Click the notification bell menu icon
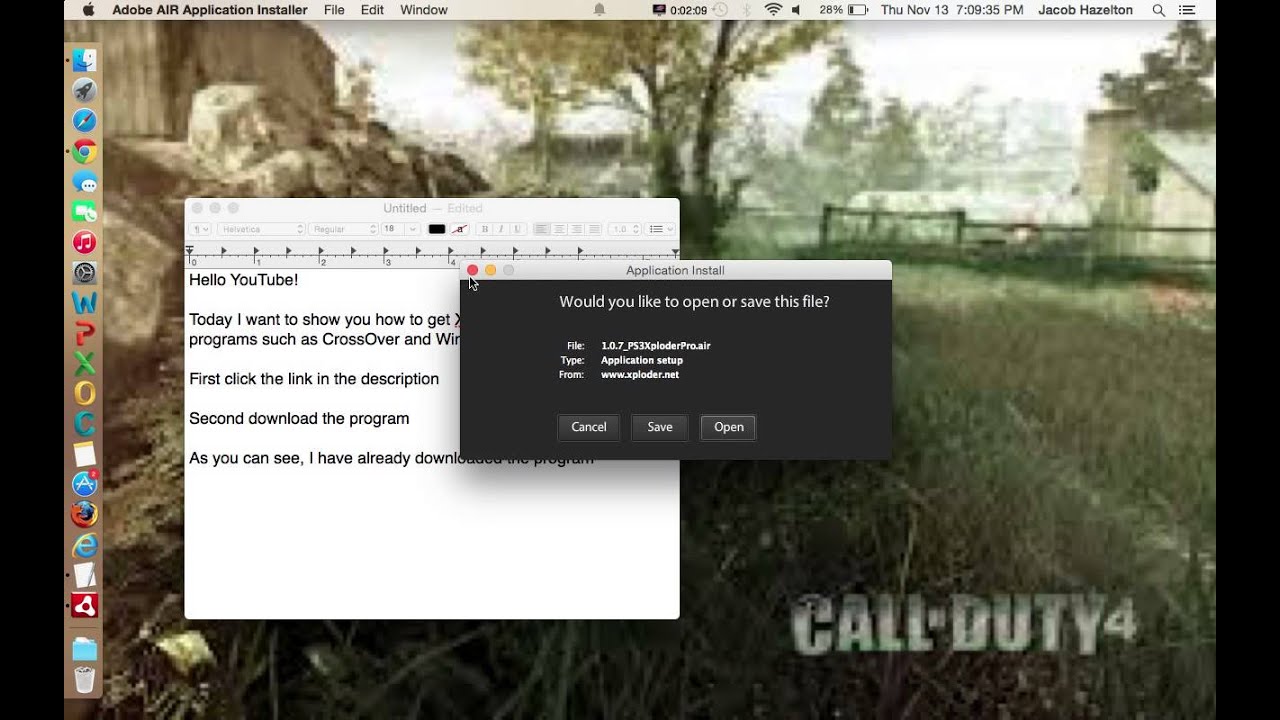Viewport: 1280px width, 720px height. click(x=600, y=10)
